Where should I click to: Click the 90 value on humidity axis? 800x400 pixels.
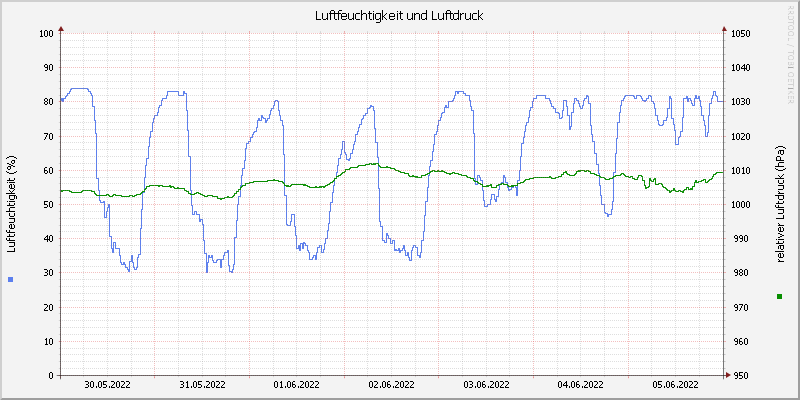[x=48, y=68]
